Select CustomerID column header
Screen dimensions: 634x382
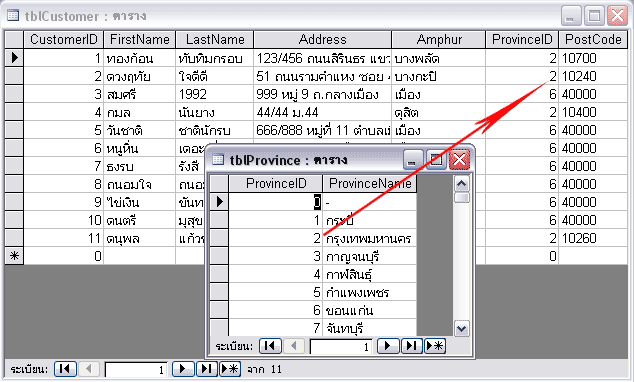point(64,40)
